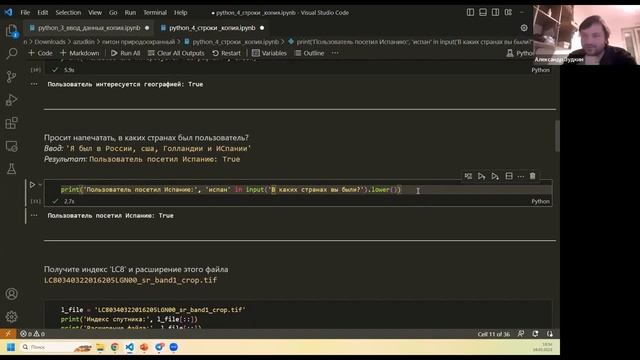
Task: Click the l_file code cell editor
Action: tap(298, 316)
